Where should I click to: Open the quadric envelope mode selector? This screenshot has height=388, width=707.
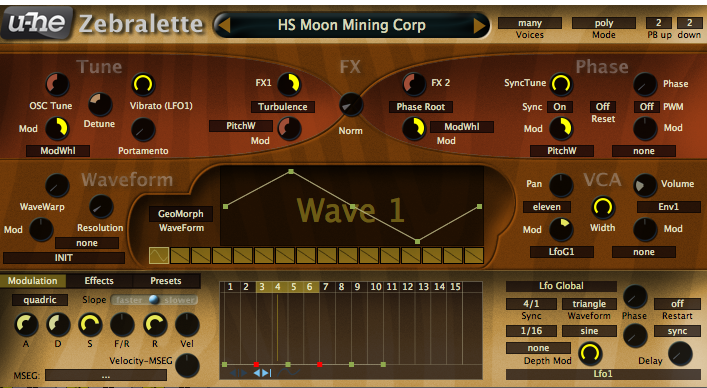[40, 300]
